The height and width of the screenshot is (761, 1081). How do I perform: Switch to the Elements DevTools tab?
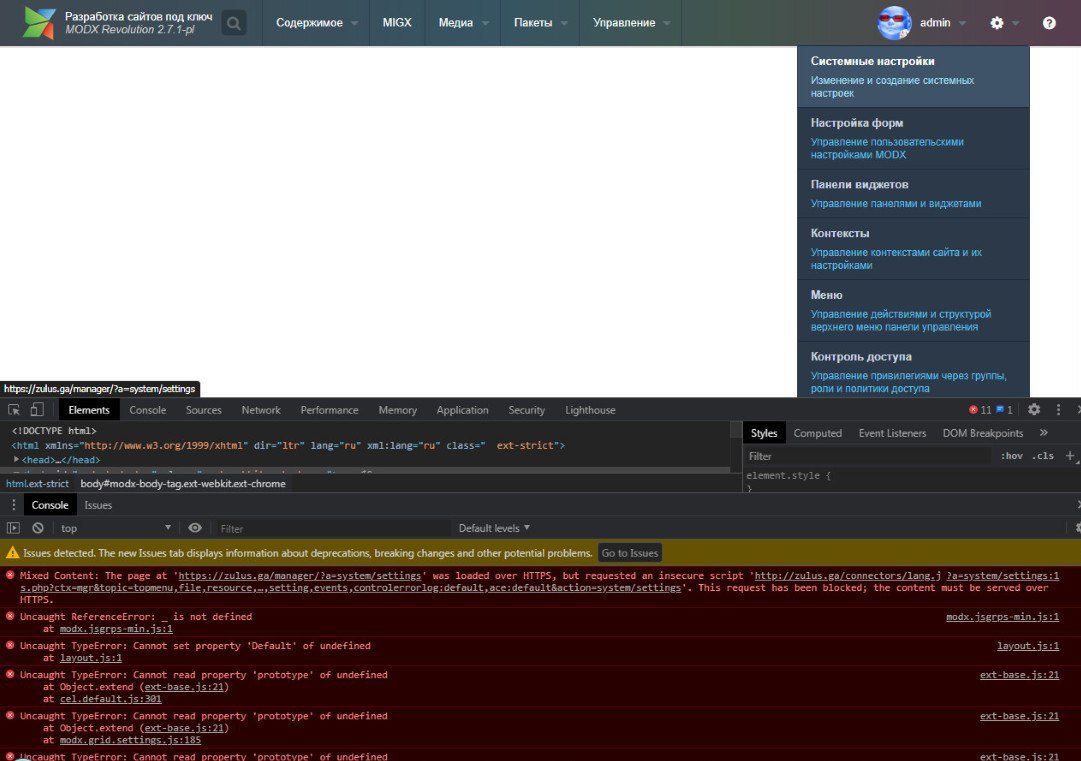89,409
